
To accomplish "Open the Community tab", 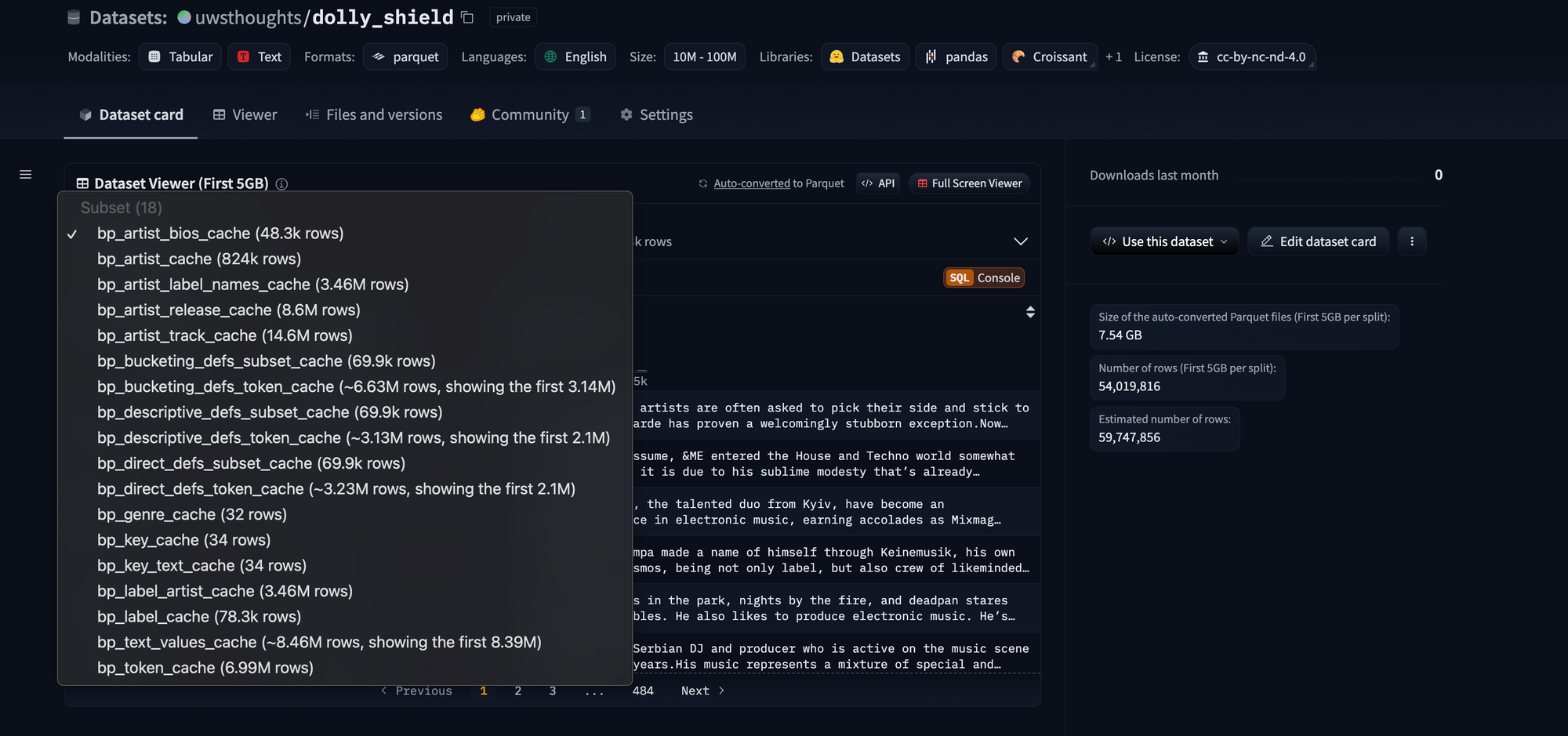I will (530, 114).
